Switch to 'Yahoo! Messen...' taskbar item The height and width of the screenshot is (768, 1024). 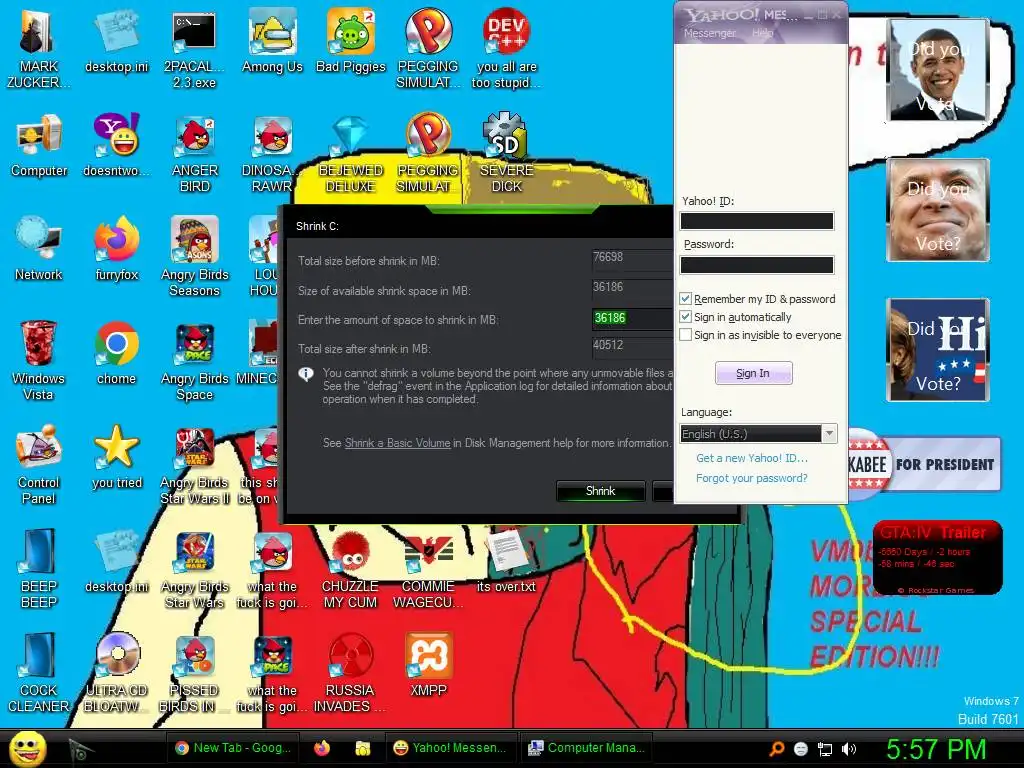451,748
